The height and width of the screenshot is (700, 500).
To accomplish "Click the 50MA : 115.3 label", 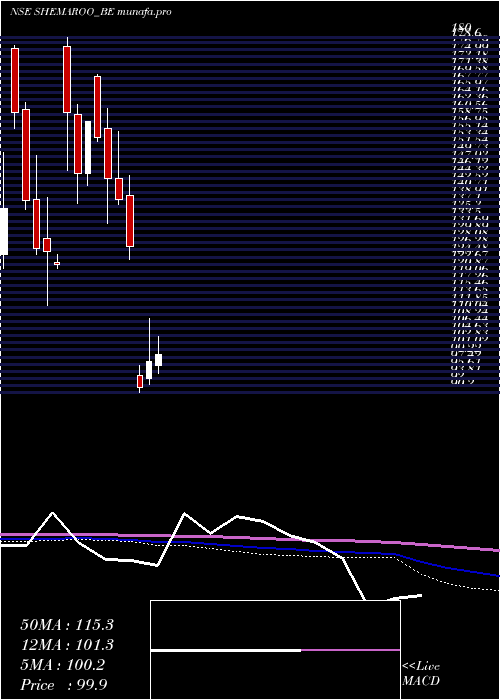I will [67, 625].
